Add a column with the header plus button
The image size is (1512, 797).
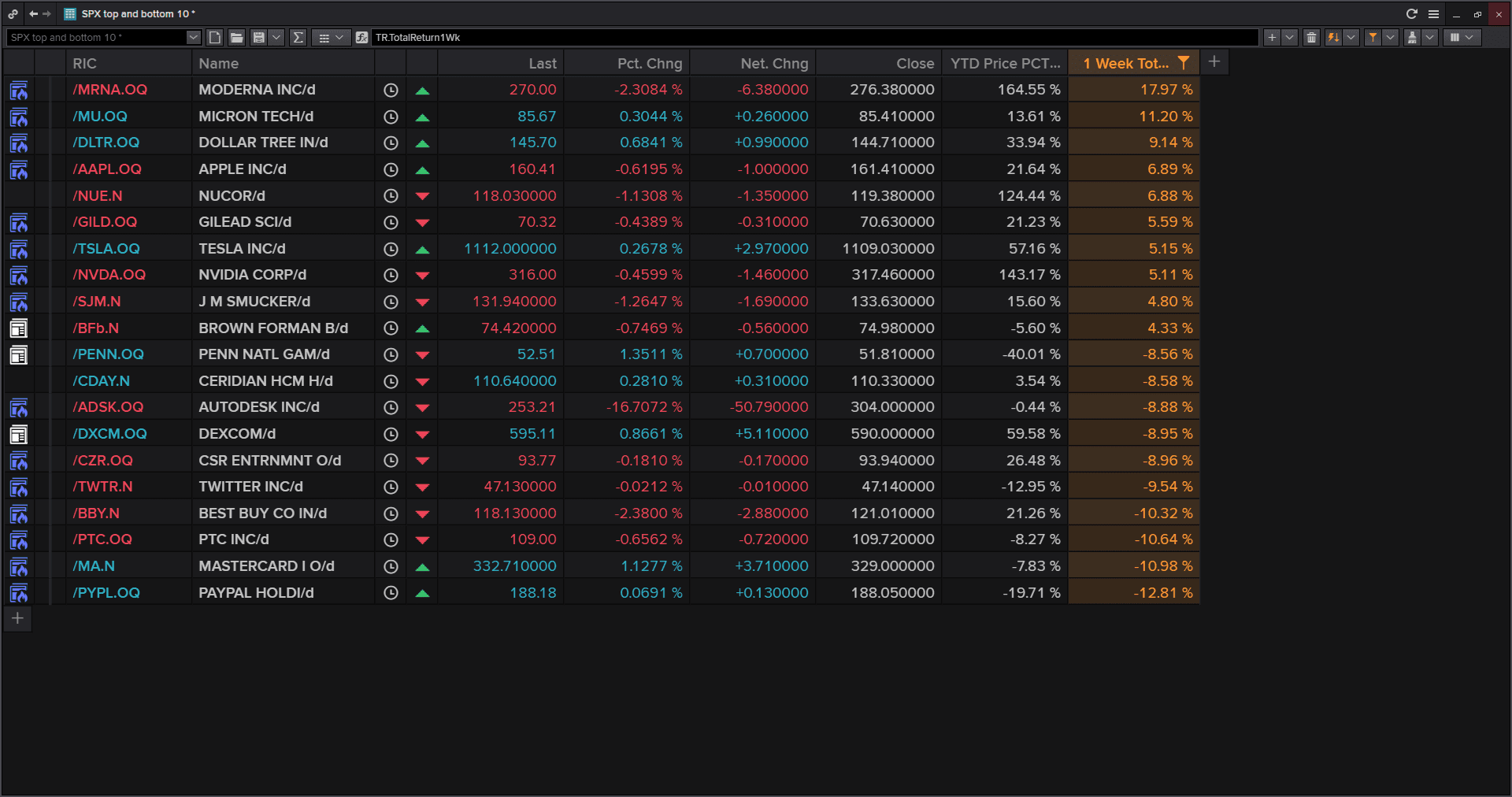[x=1214, y=61]
